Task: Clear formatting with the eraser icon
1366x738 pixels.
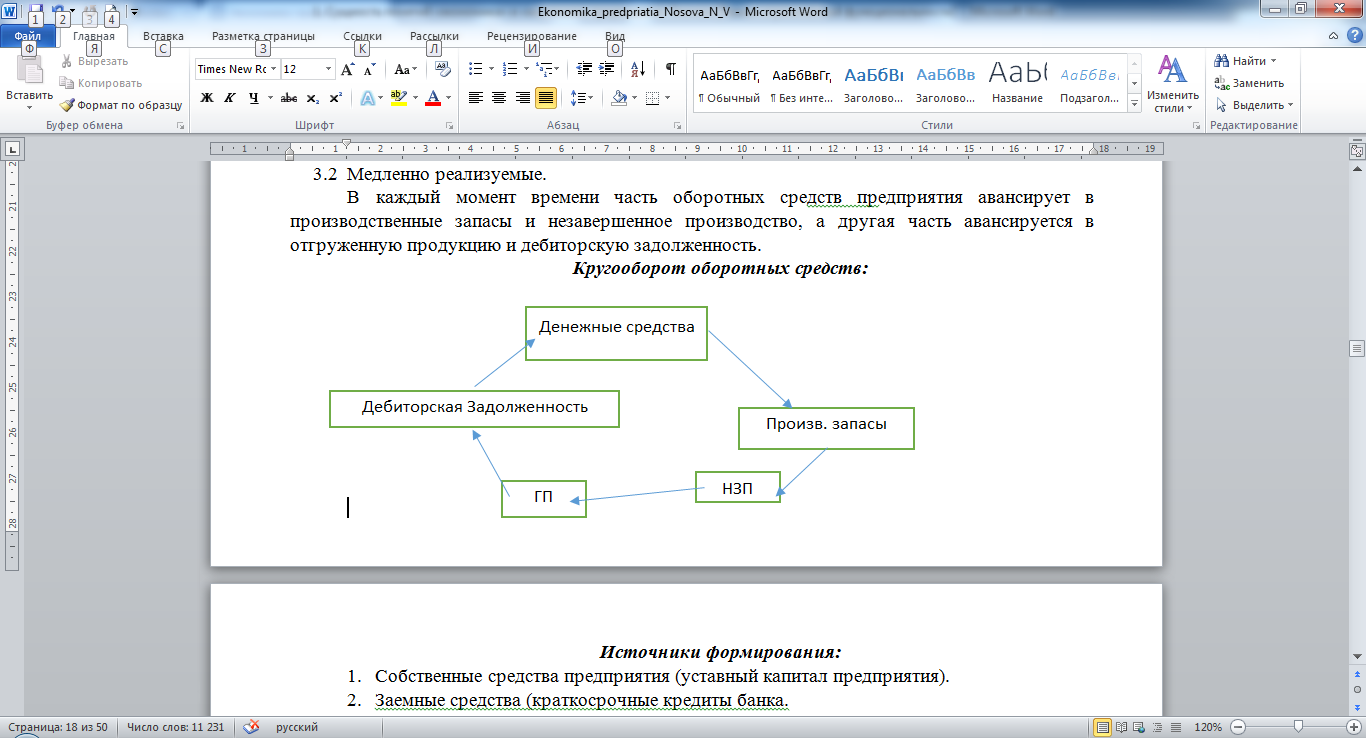Action: (x=443, y=69)
